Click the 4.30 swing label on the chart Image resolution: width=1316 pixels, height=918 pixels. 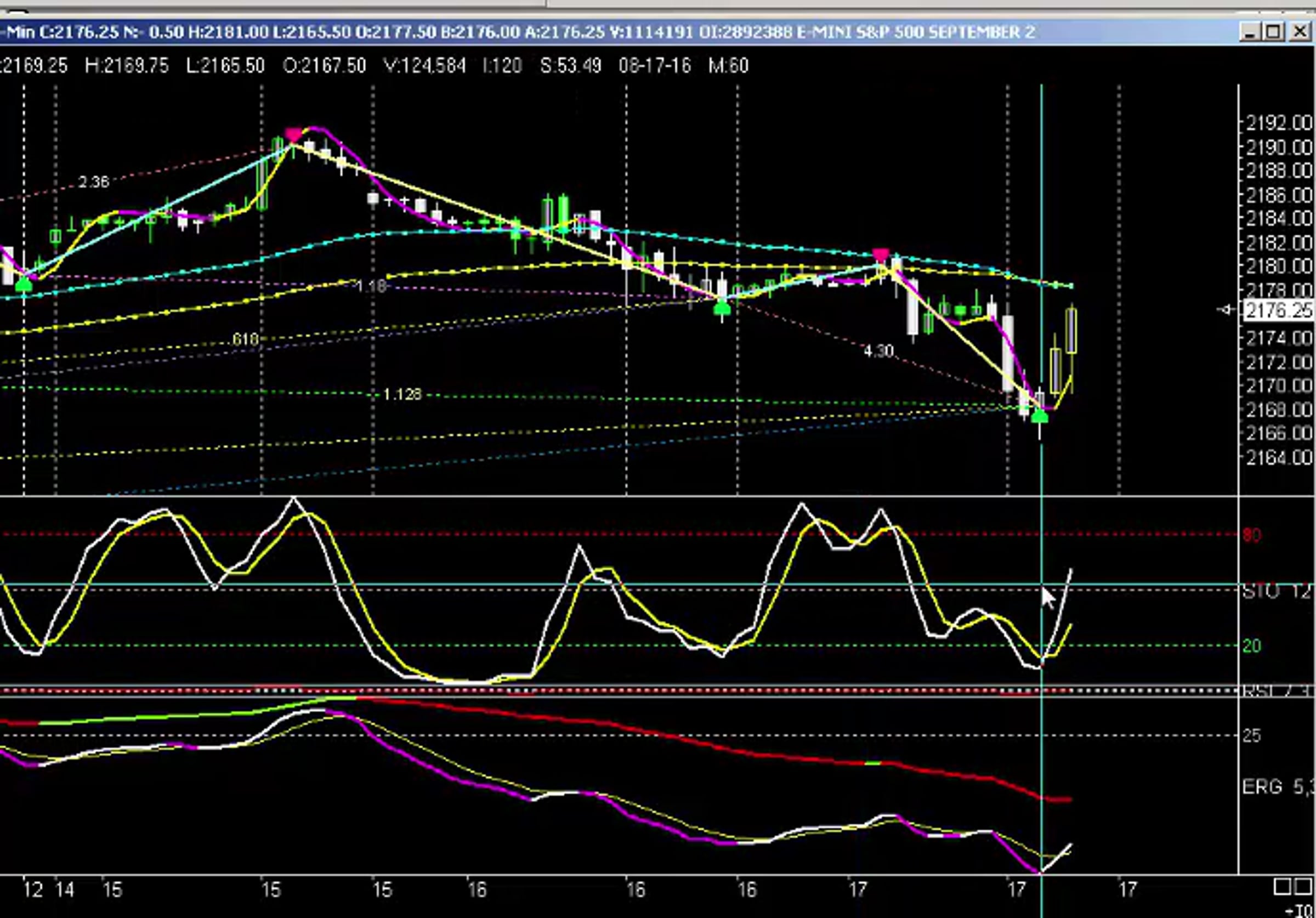click(878, 350)
